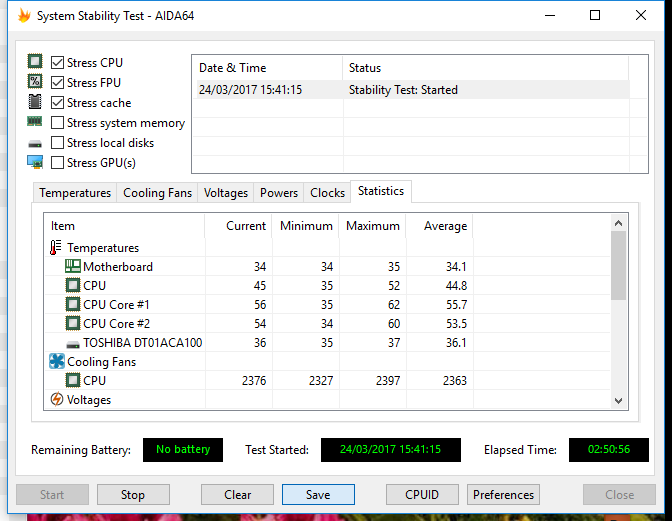Select the 'Stability Test: Started' log entry

403,90
